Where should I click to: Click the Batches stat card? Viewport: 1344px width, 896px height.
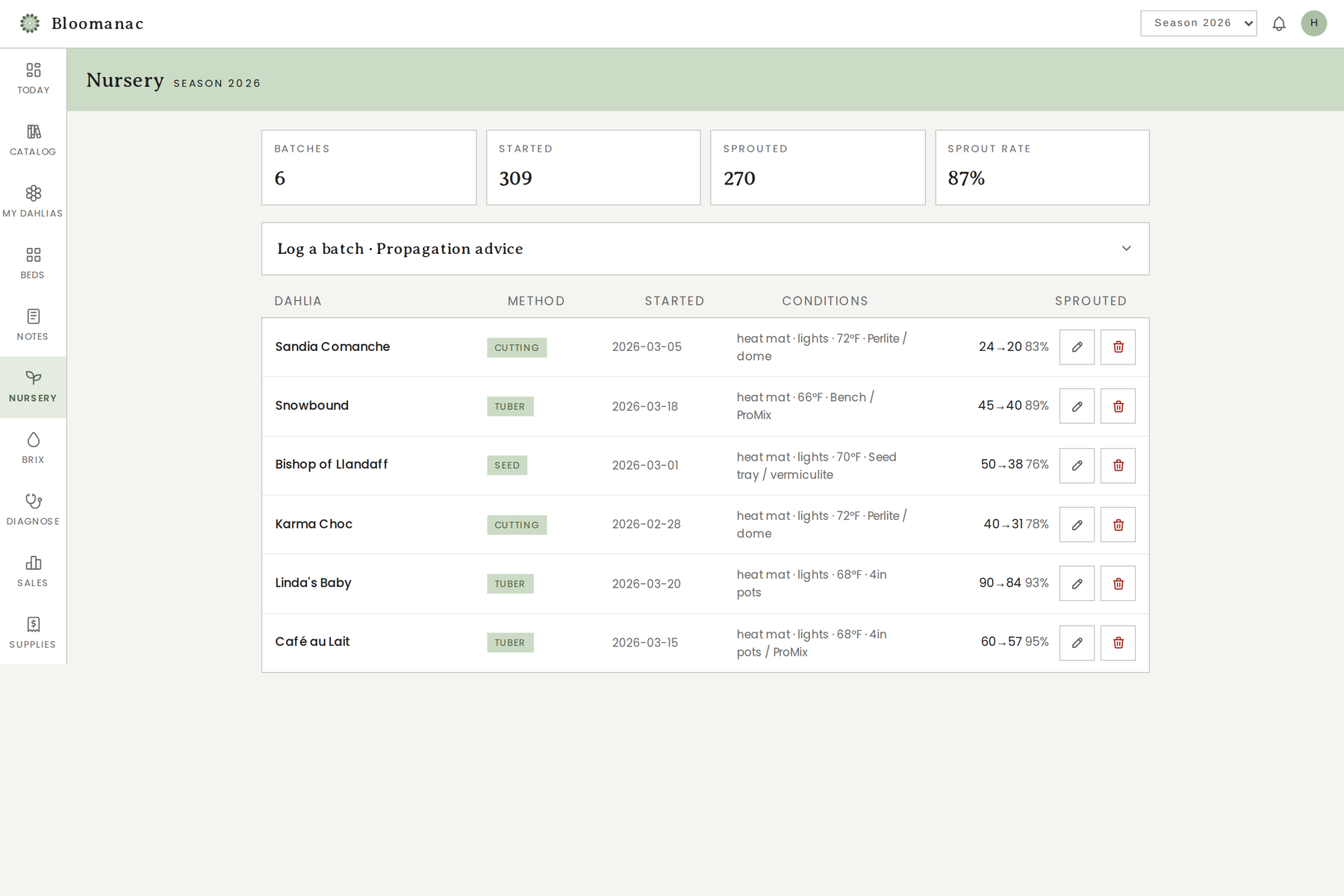click(369, 167)
